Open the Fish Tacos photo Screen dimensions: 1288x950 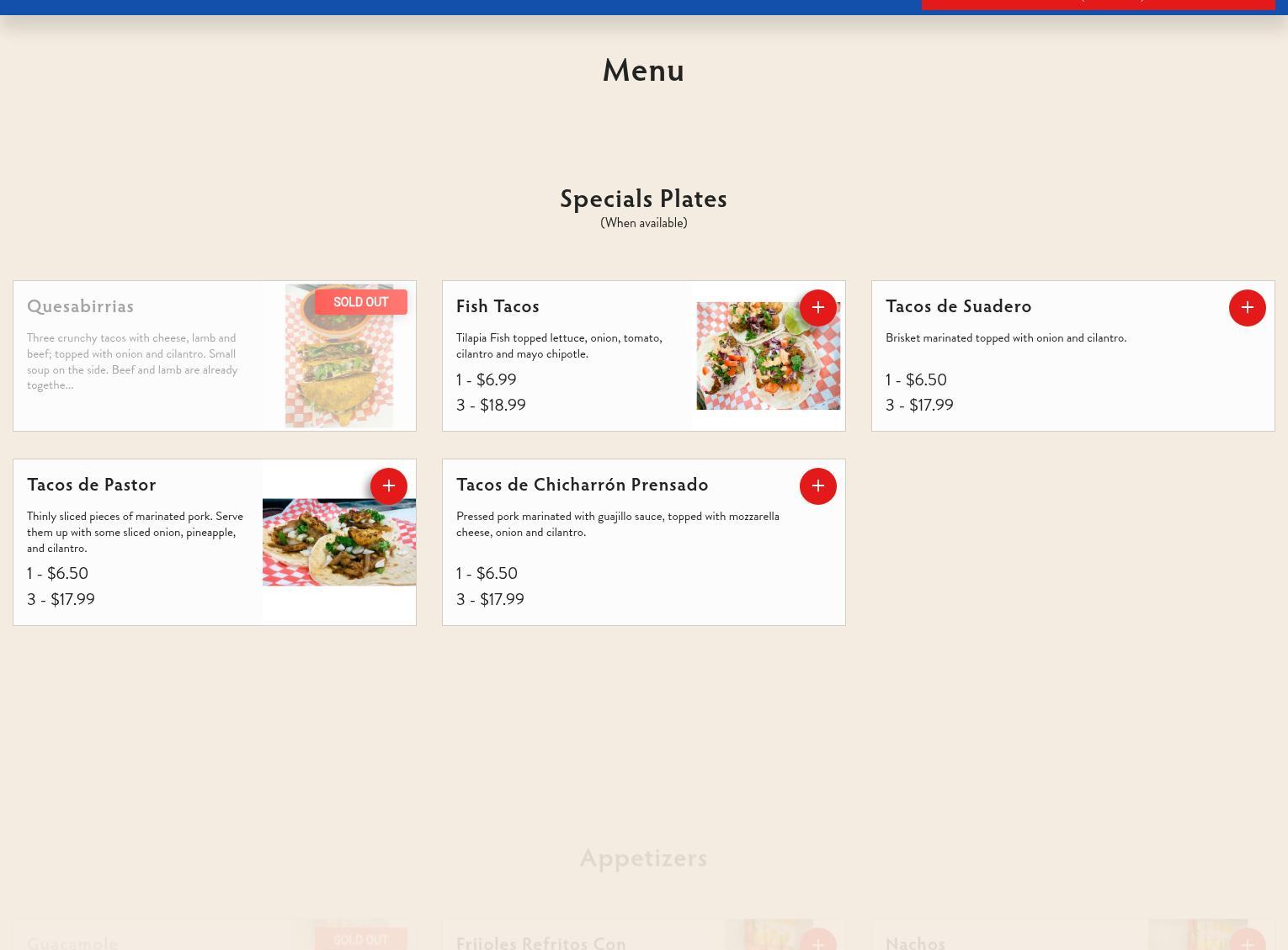(x=768, y=356)
